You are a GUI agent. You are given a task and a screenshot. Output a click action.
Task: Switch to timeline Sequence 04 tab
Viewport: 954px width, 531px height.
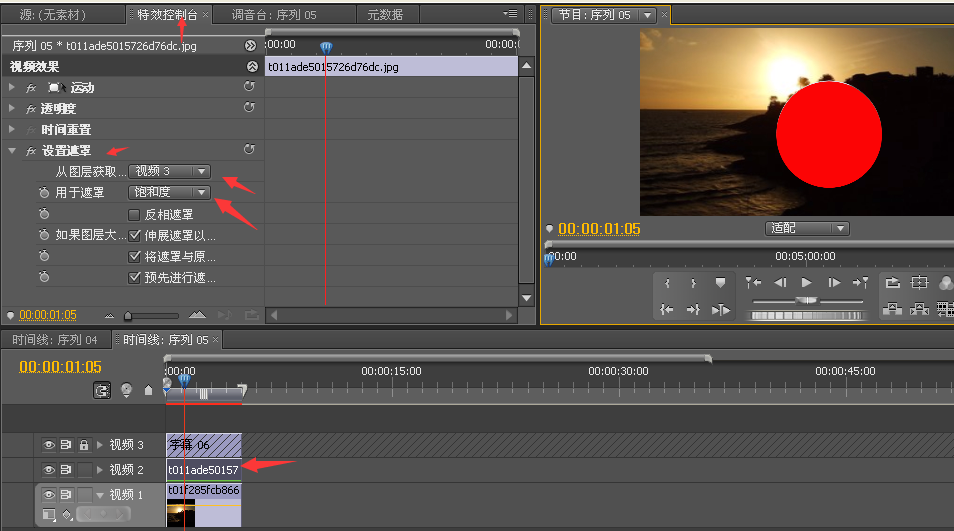point(55,339)
